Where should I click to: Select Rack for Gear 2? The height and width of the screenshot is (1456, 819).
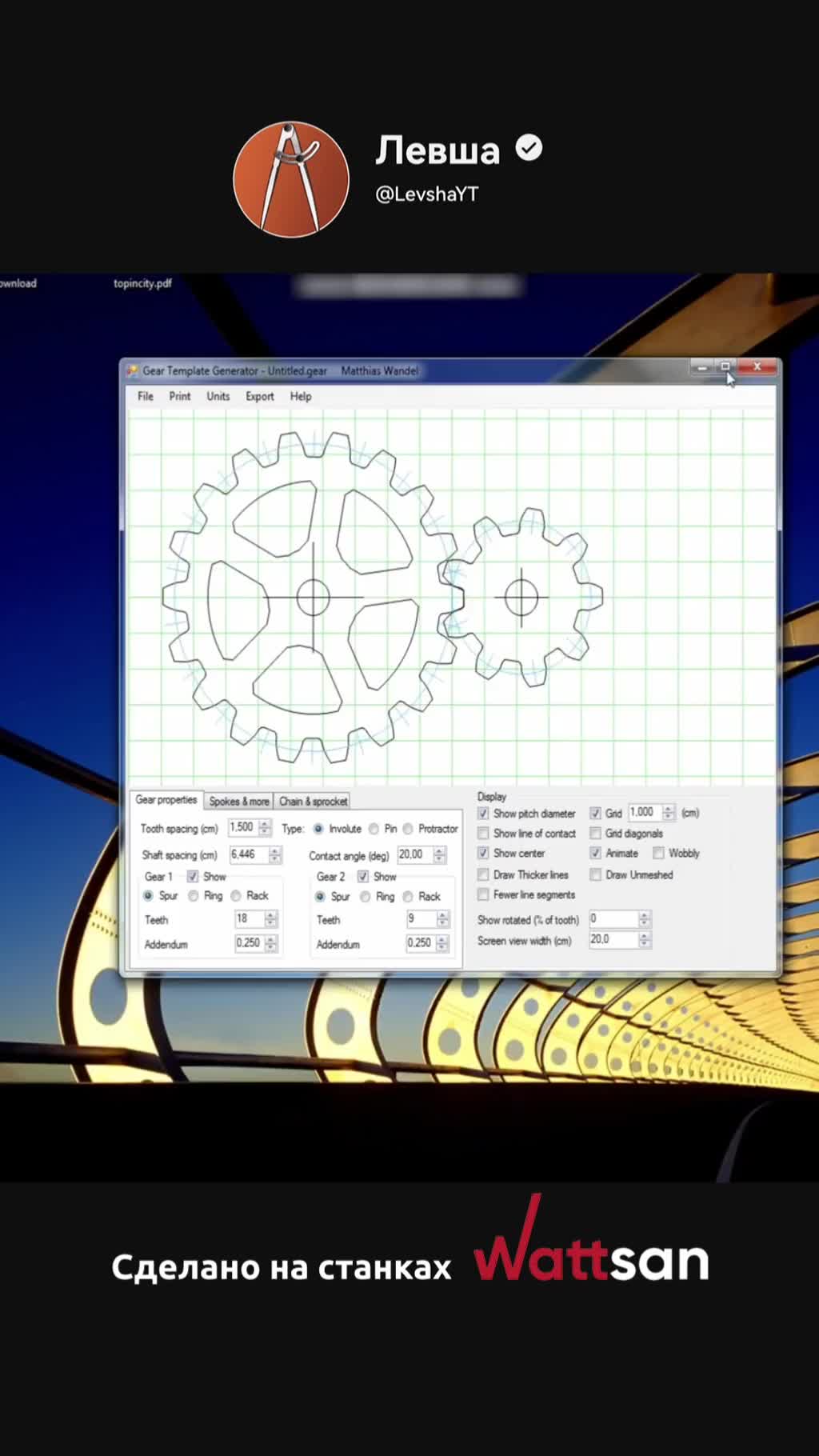[408, 896]
